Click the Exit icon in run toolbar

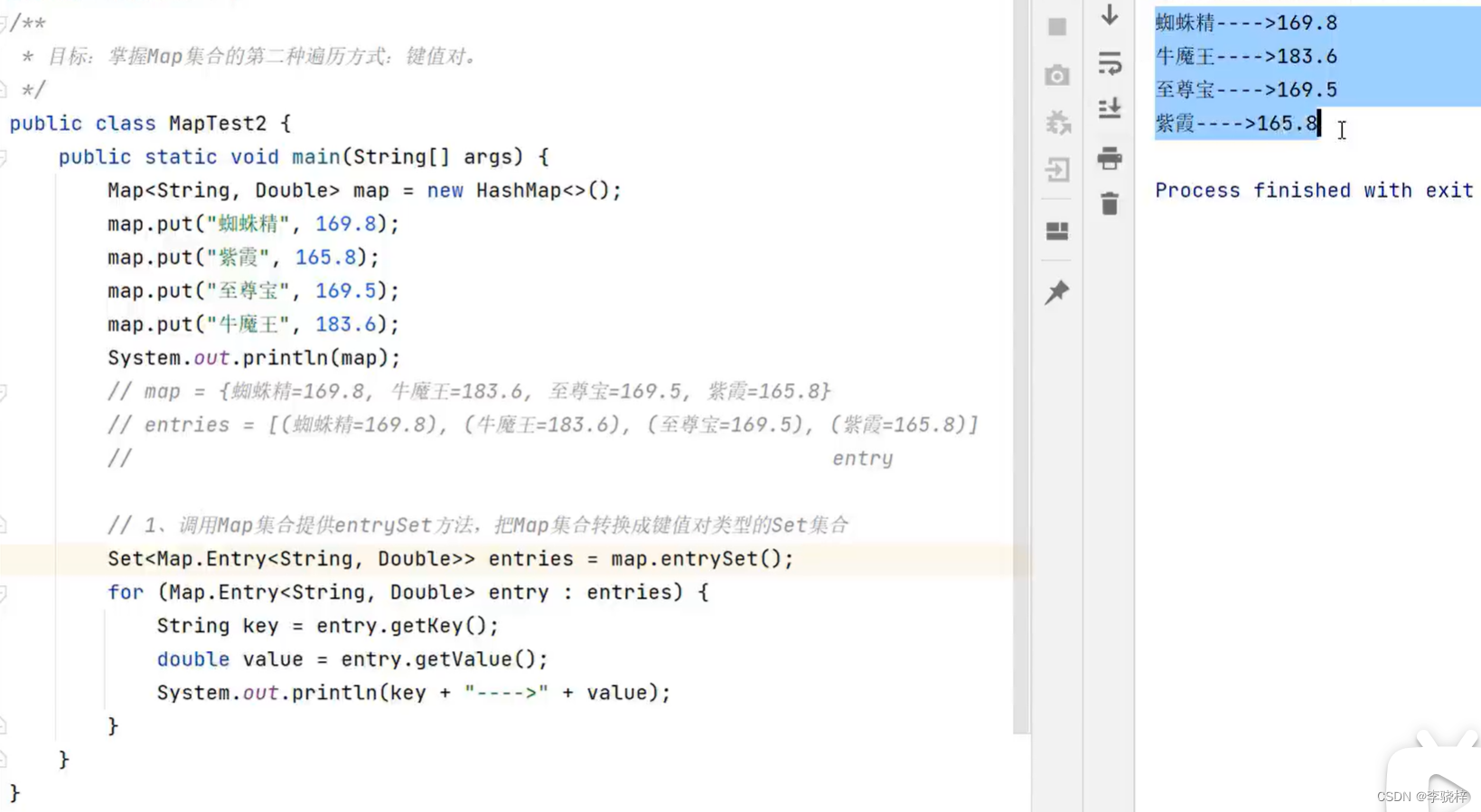(1056, 170)
